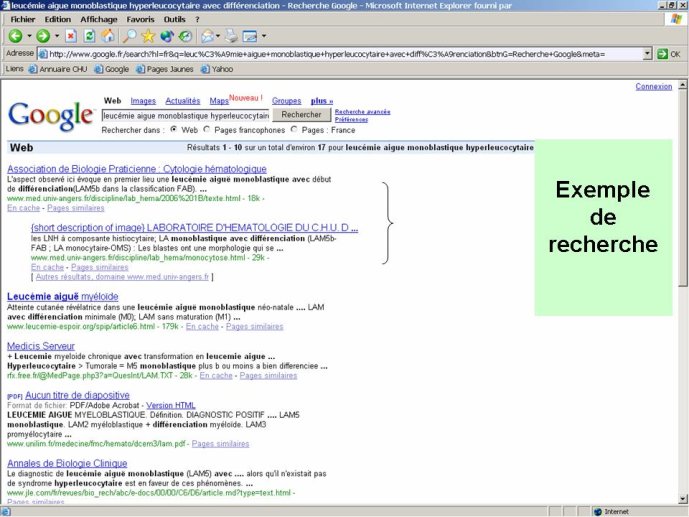Select the Pages francophones radio button
The width and height of the screenshot is (689, 517).
207,130
